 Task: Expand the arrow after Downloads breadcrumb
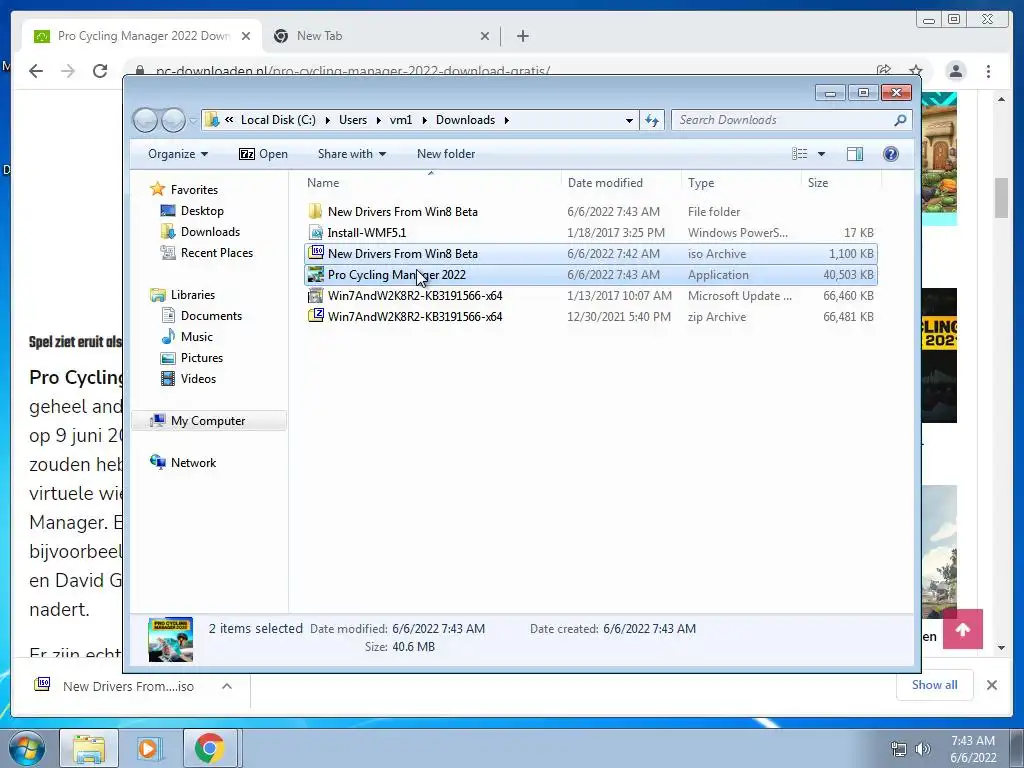[x=506, y=120]
